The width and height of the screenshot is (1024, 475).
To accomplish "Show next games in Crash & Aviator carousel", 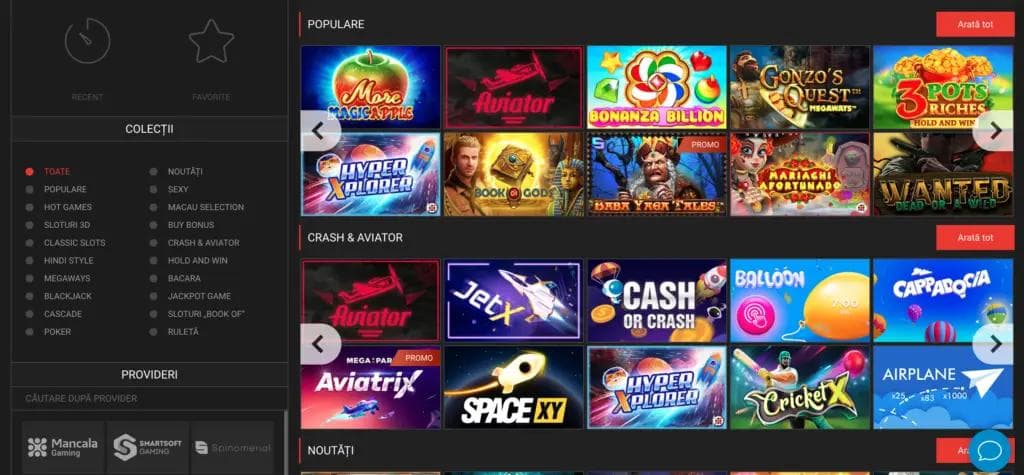I will (x=995, y=344).
